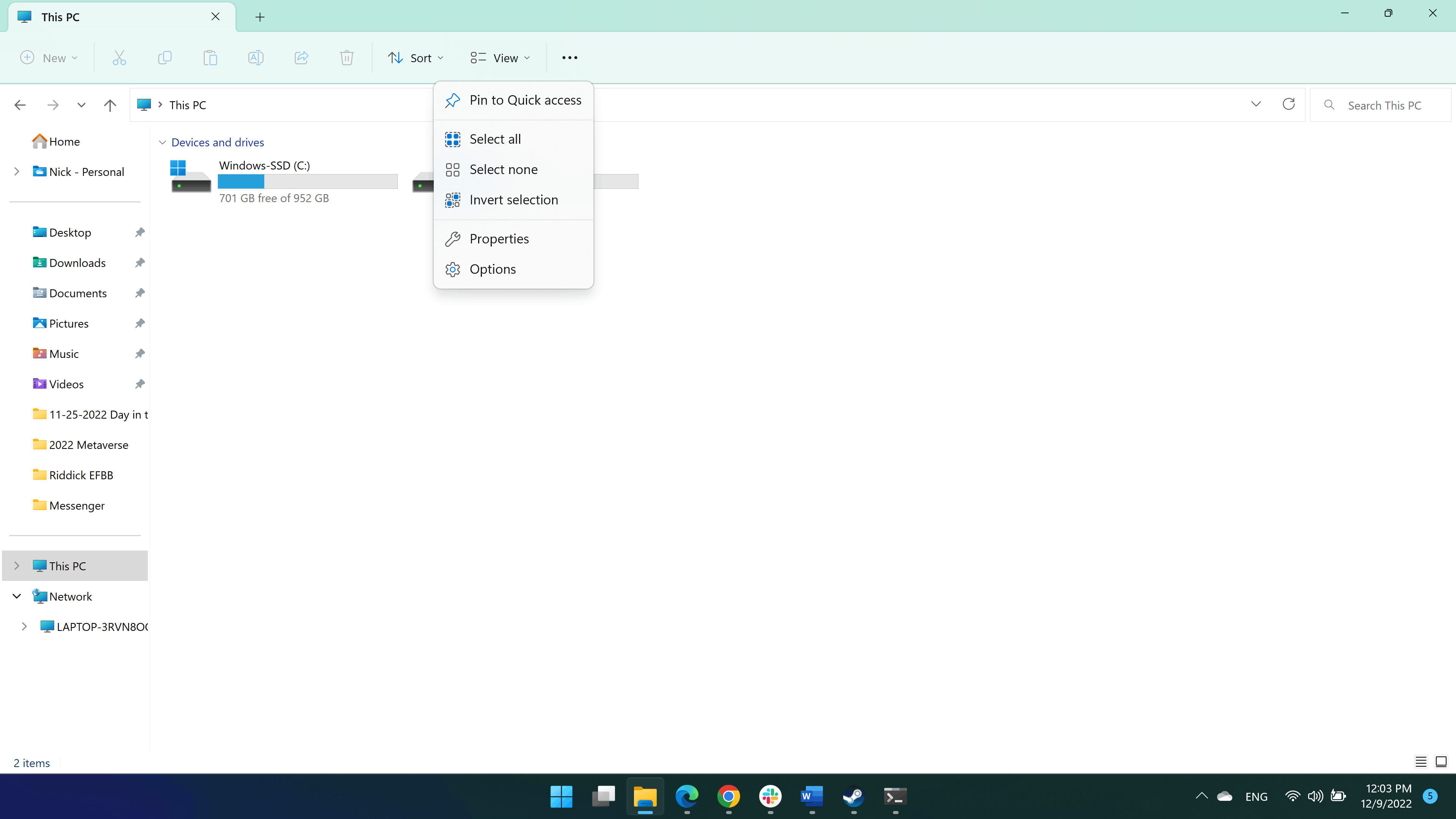Viewport: 1456px width, 819px height.
Task: Open the Sort dropdown menu
Action: (x=416, y=58)
